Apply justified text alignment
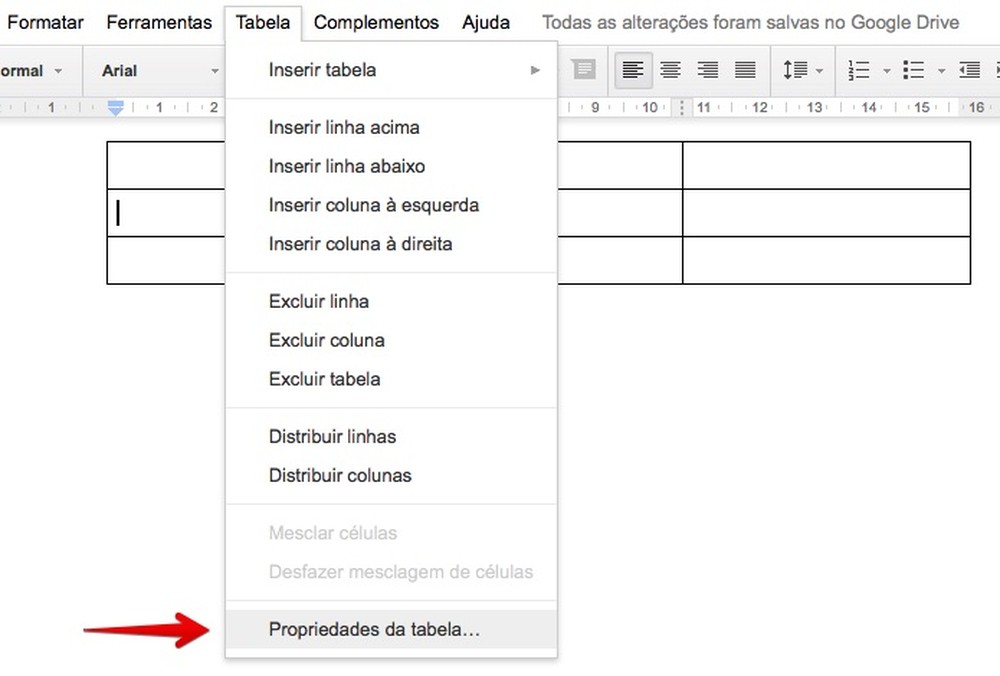The height and width of the screenshot is (676, 1000). [x=745, y=70]
